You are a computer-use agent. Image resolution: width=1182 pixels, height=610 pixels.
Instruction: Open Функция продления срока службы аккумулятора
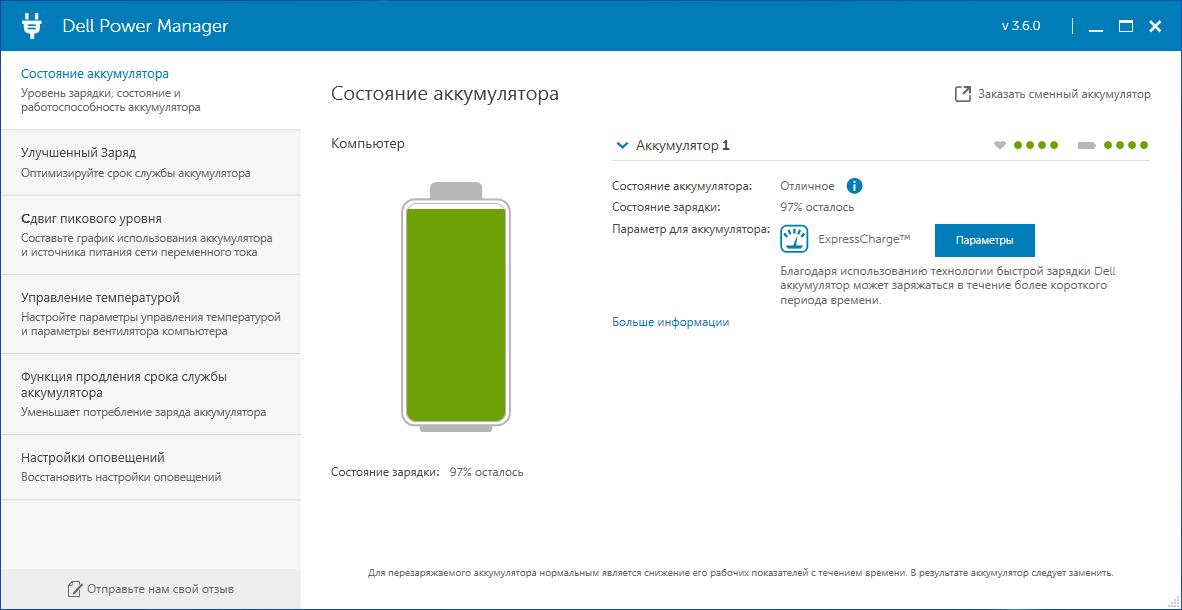point(151,394)
